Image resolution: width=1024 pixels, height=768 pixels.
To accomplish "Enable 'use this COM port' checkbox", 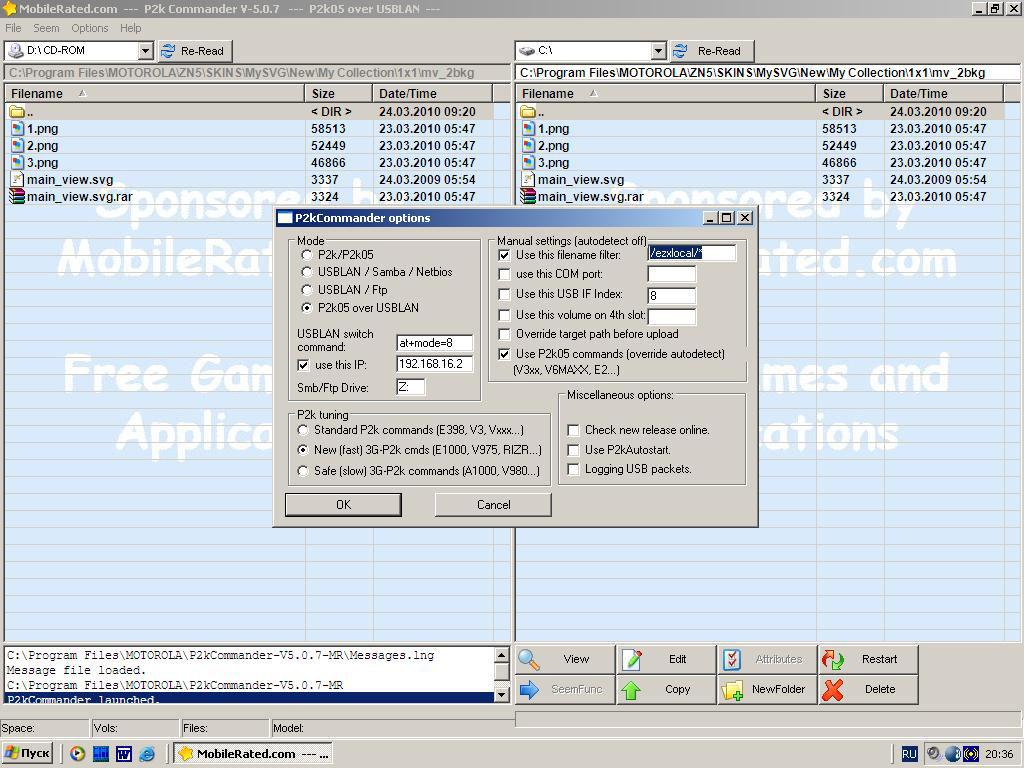I will point(504,274).
